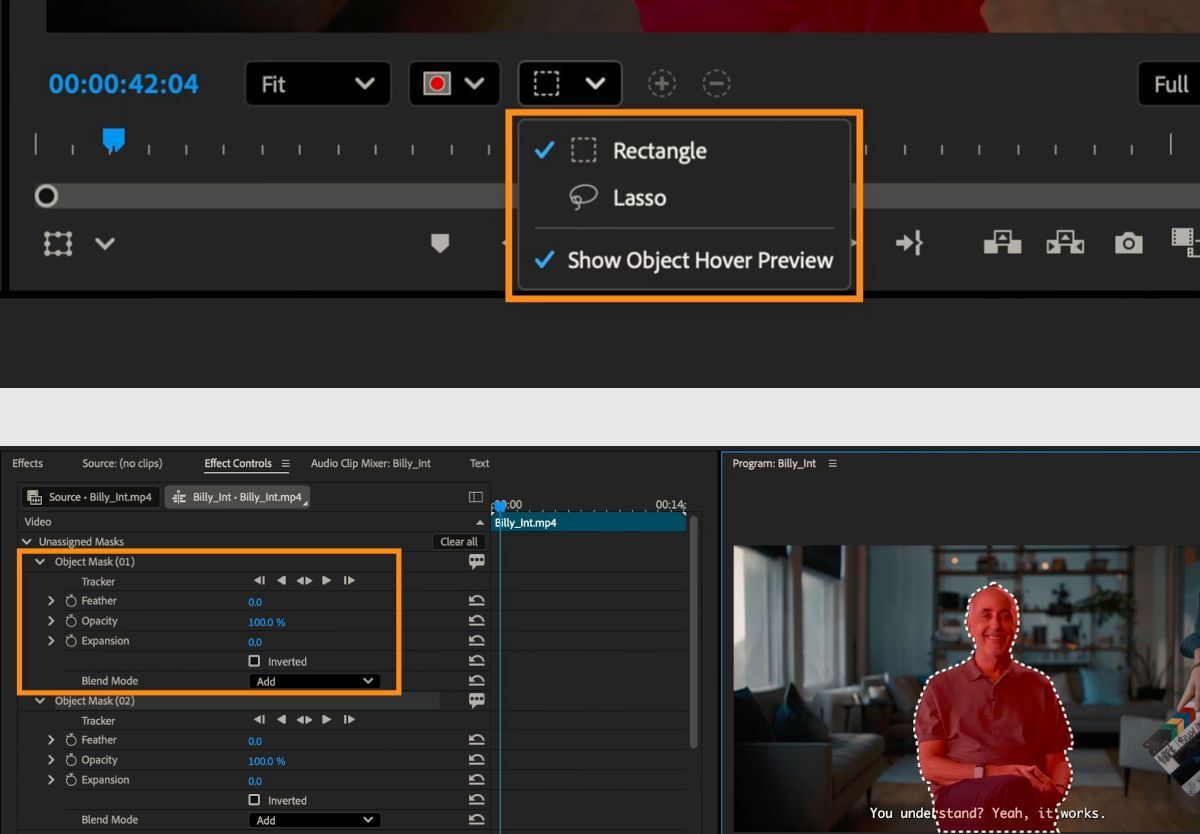Reset the Feather parameter with its reset icon
The image size is (1200, 834).
click(477, 600)
